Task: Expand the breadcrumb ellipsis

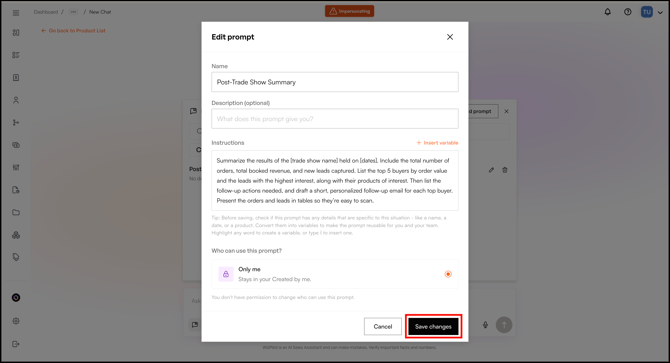Action: coord(73,12)
